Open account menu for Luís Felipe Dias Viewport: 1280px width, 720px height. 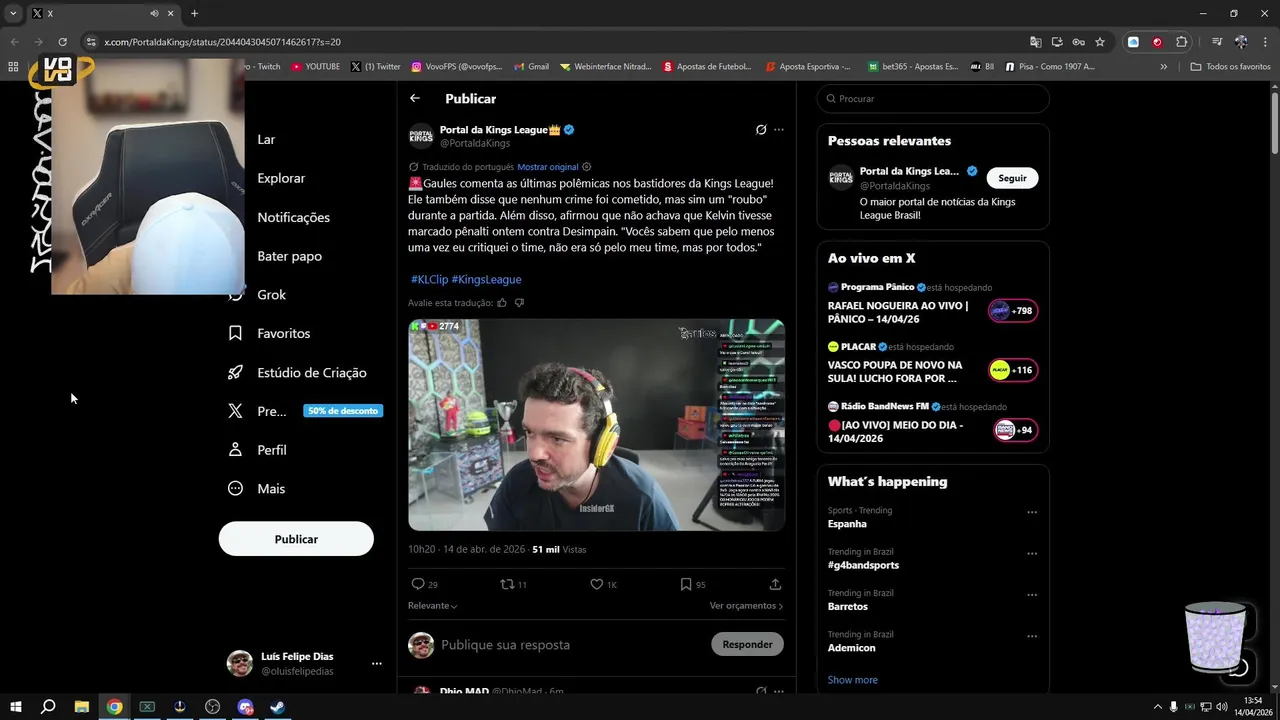tap(377, 663)
